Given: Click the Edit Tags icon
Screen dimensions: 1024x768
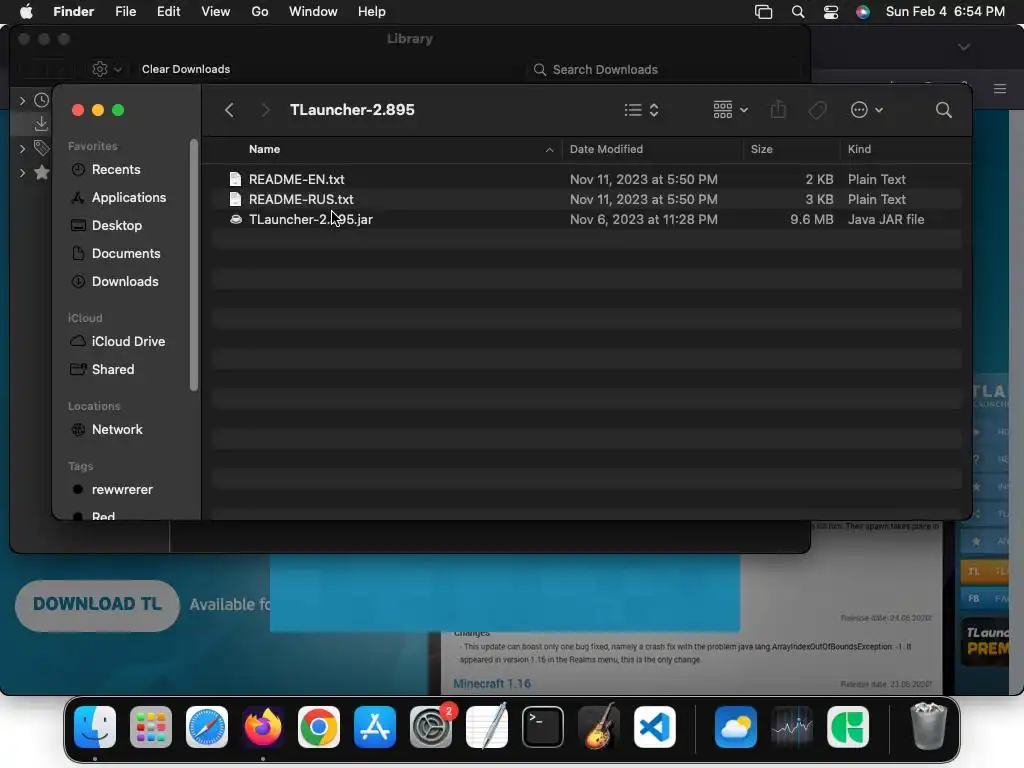Looking at the screenshot, I should (817, 110).
